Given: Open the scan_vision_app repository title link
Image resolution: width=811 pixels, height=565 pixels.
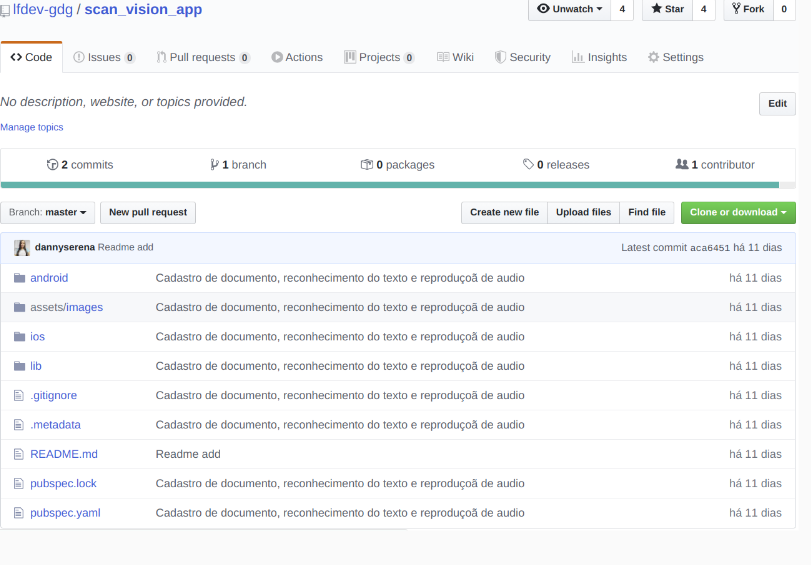Looking at the screenshot, I should pos(143,9).
